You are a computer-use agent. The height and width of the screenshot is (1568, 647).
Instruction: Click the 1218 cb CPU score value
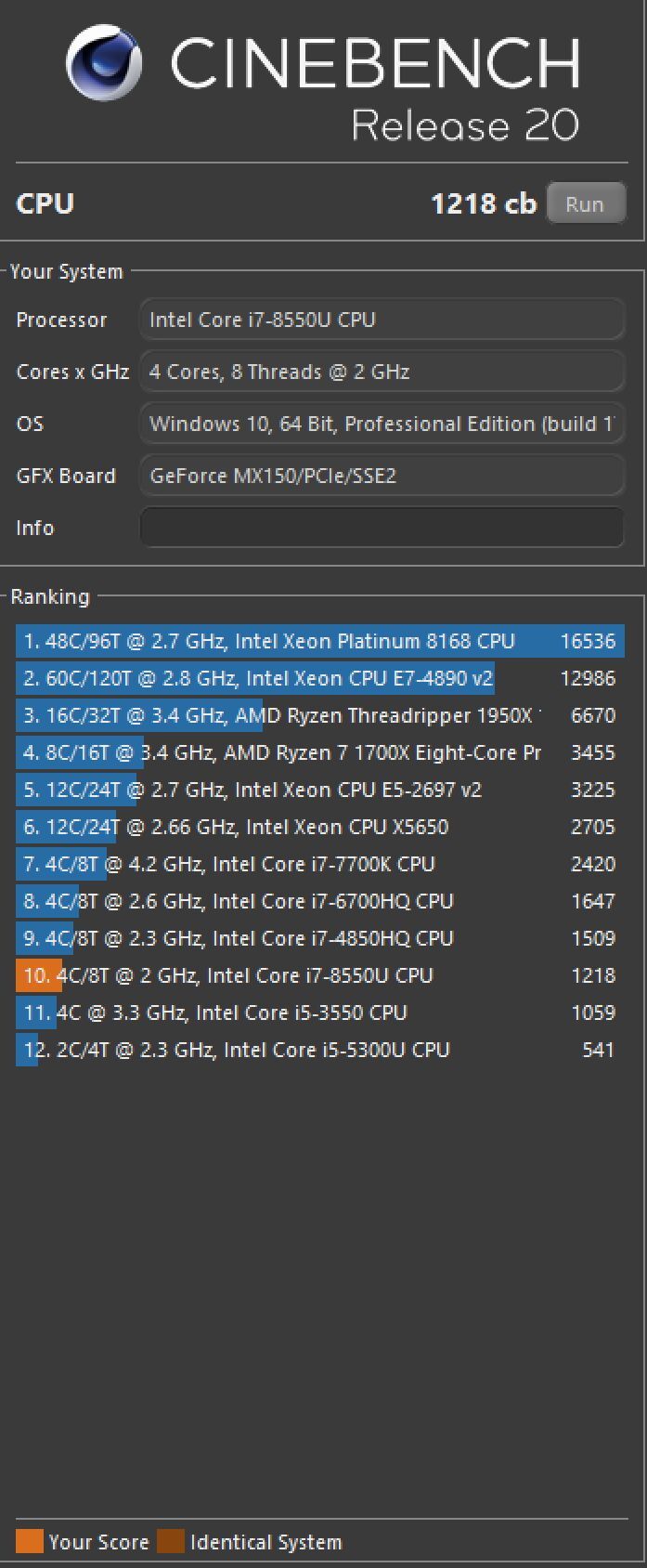pyautogui.click(x=484, y=203)
